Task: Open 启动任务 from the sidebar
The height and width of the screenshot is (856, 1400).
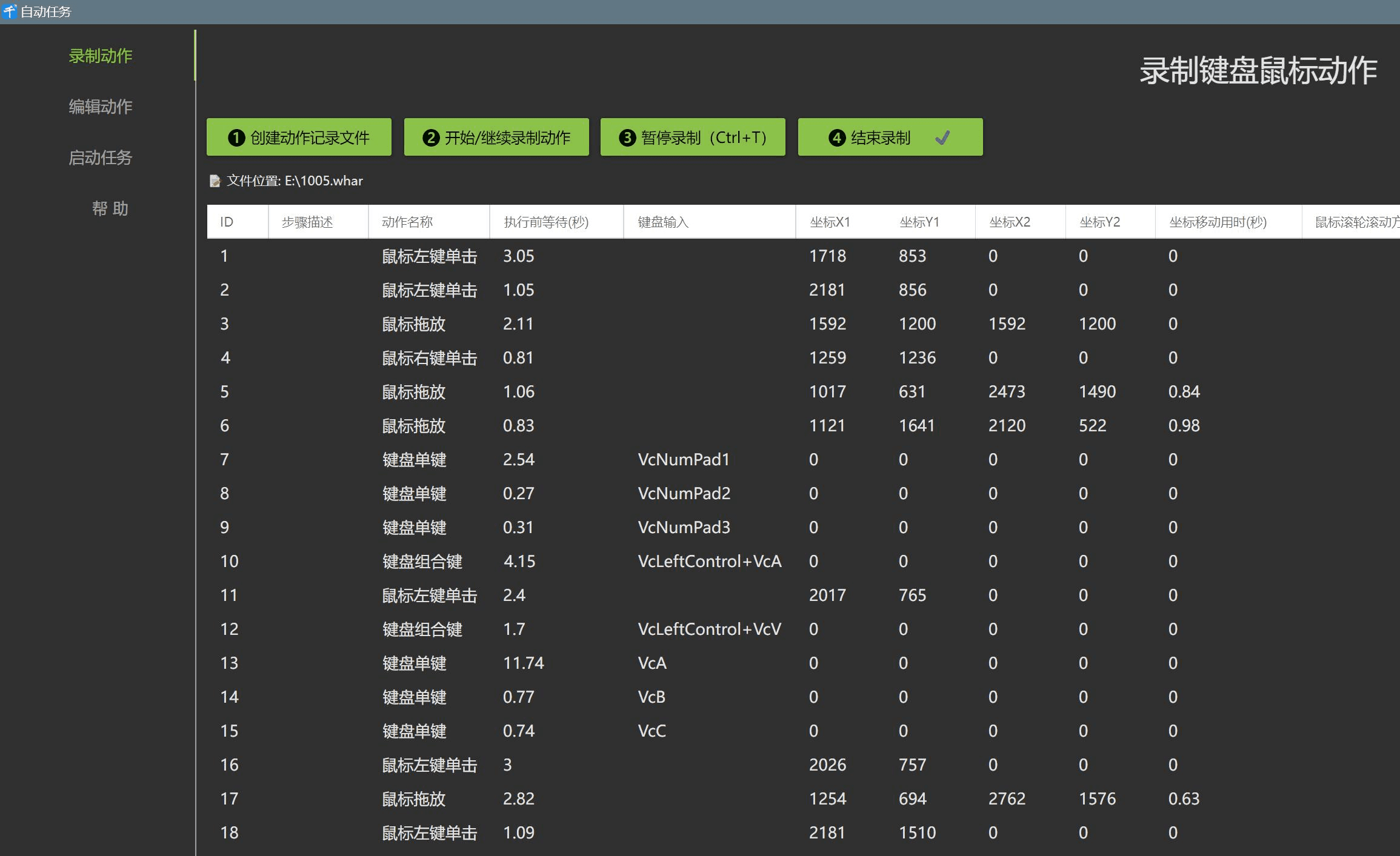Action: click(101, 158)
